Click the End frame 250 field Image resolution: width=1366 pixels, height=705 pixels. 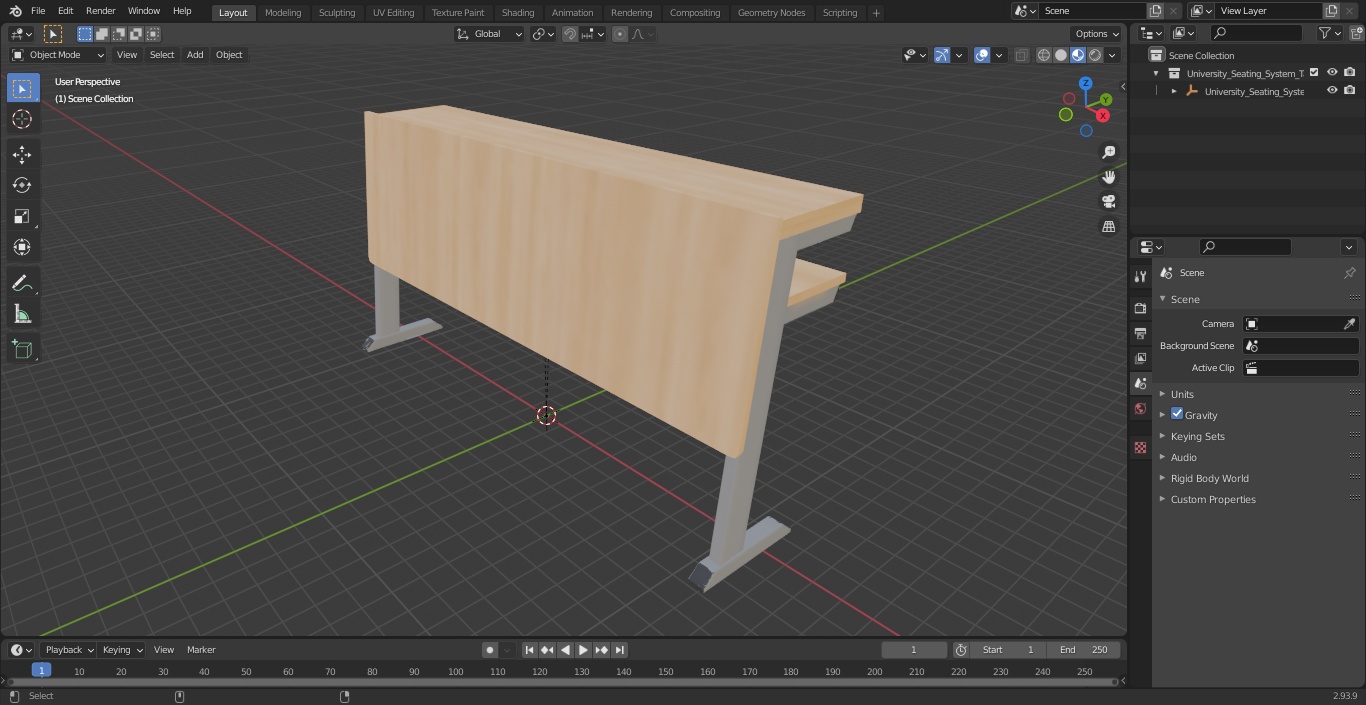pyautogui.click(x=1085, y=650)
